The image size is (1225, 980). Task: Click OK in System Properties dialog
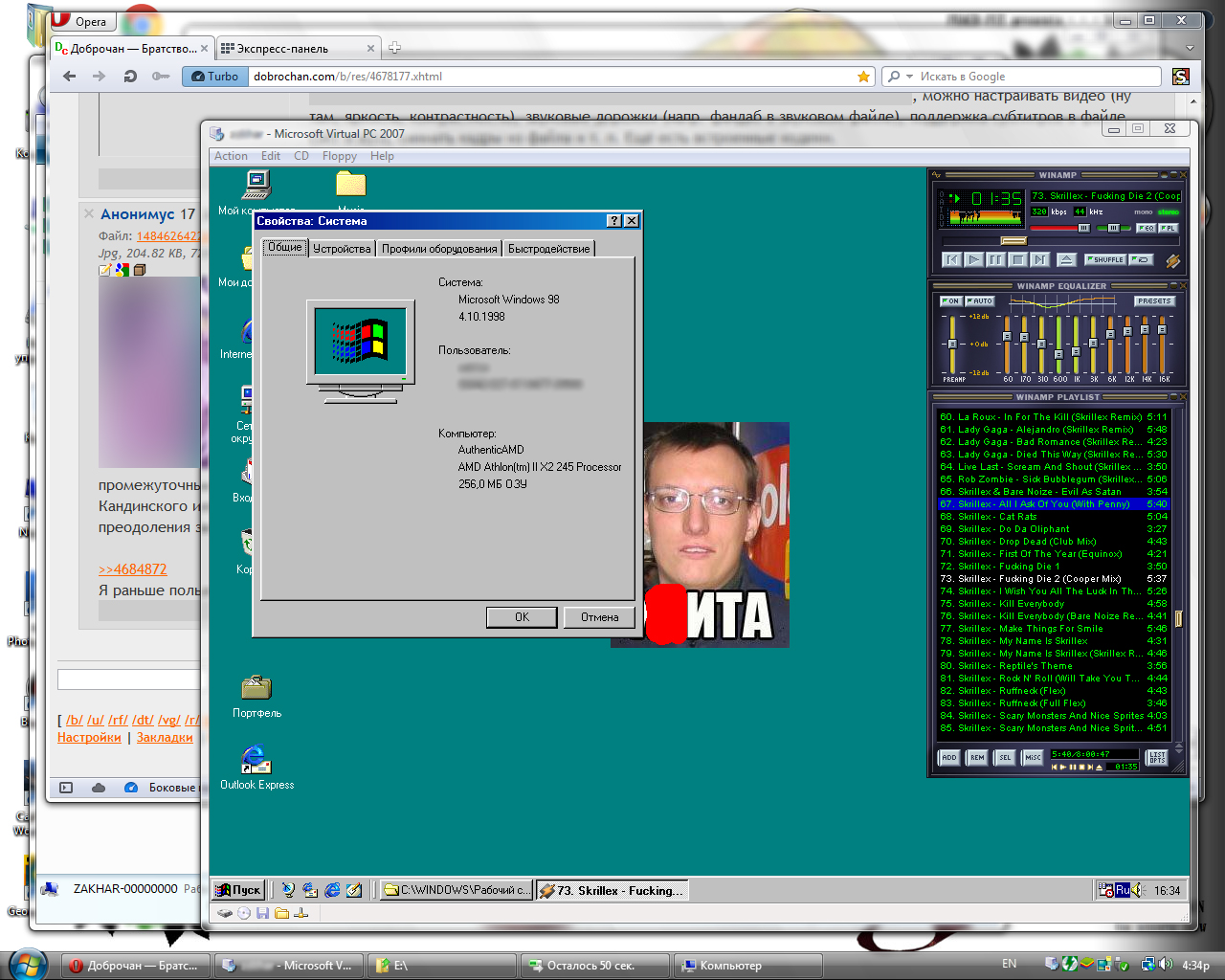522,617
